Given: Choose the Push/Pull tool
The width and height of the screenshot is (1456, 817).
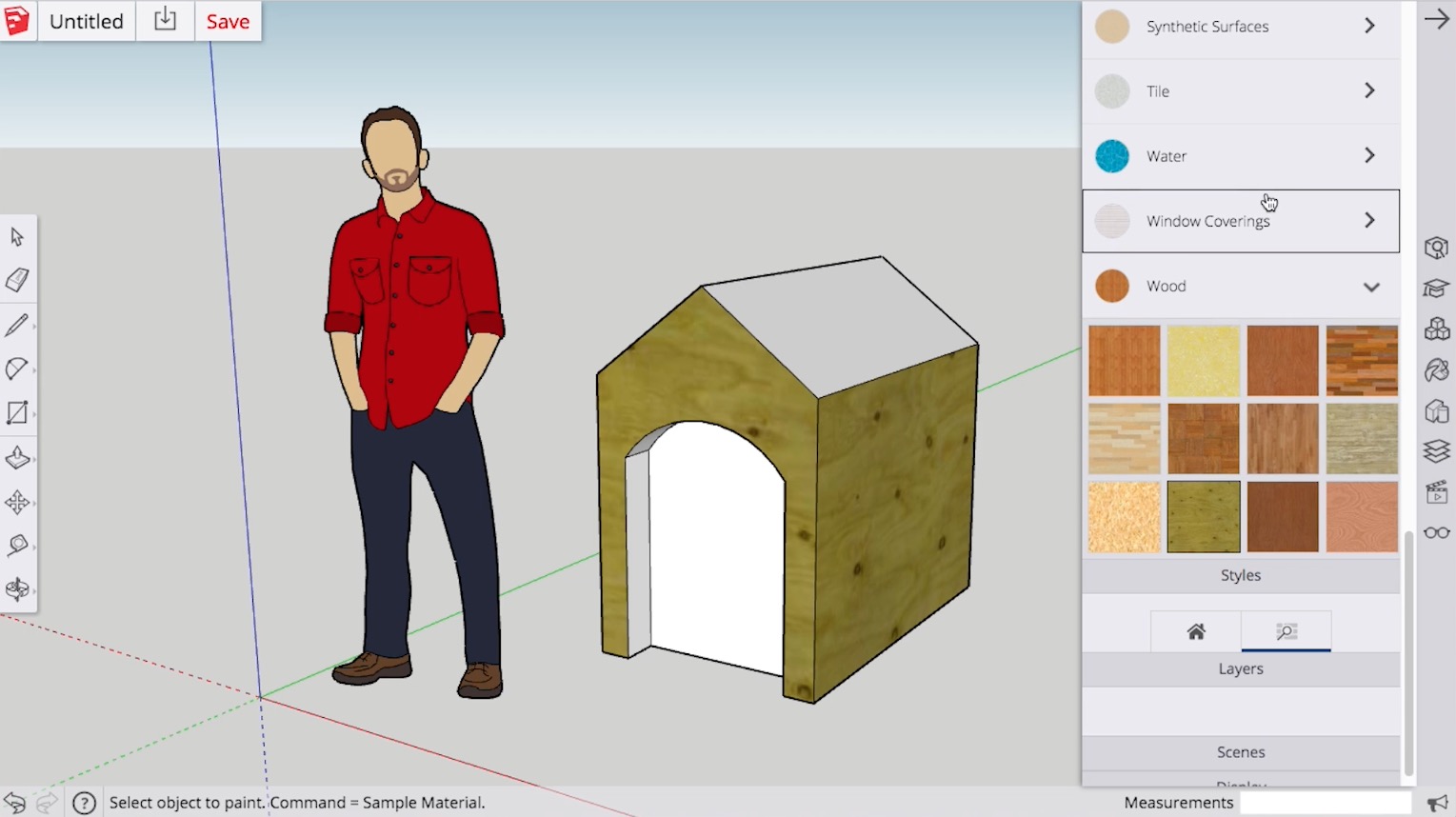Looking at the screenshot, I should 17,458.
